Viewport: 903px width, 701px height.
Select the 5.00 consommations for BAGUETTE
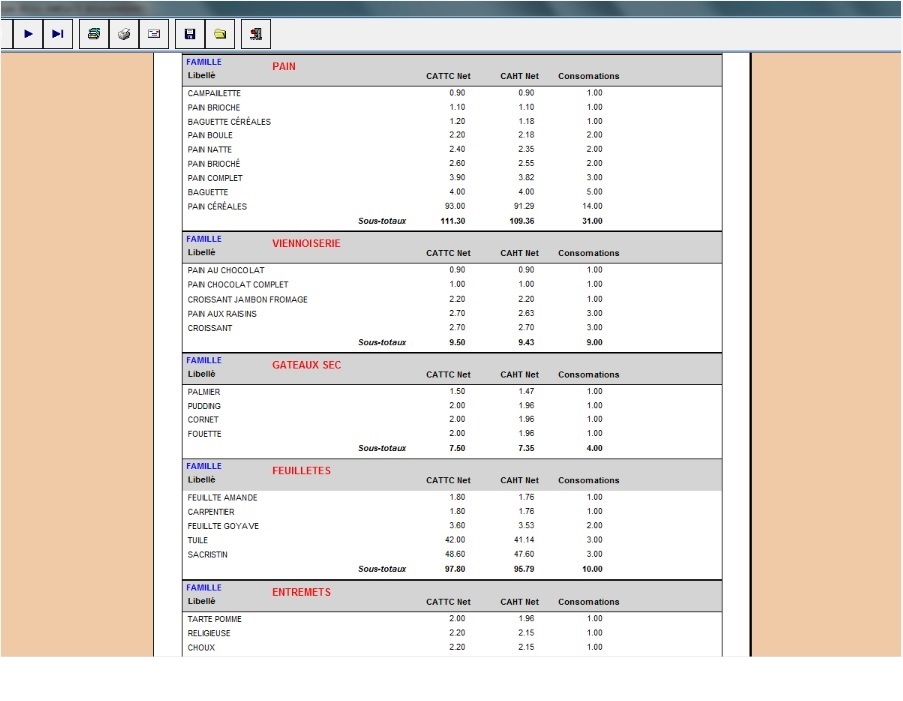click(x=594, y=192)
